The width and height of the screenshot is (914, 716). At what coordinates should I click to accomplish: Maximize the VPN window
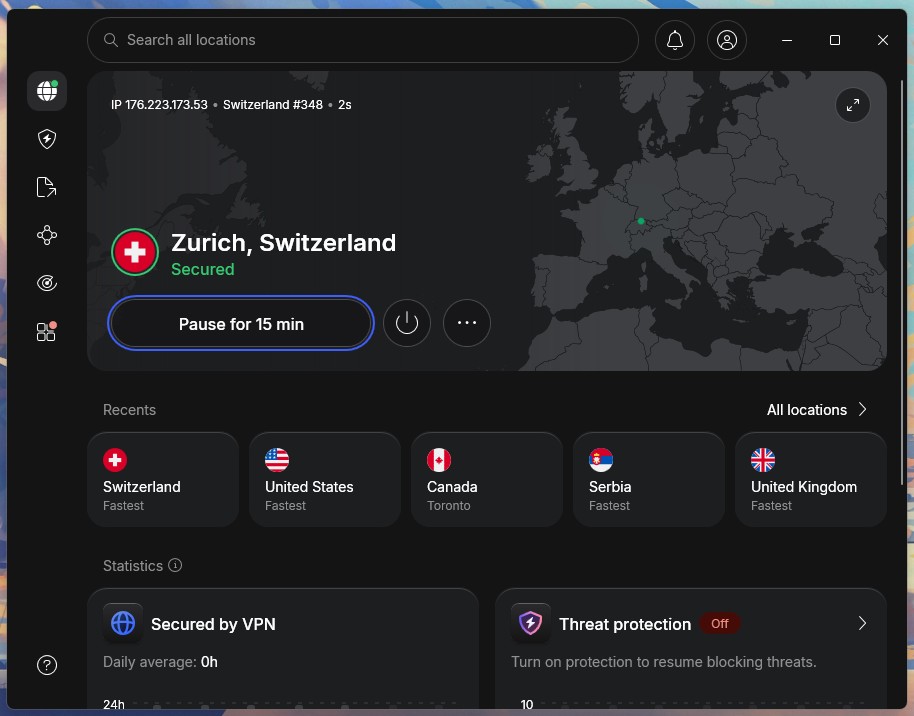tap(835, 40)
